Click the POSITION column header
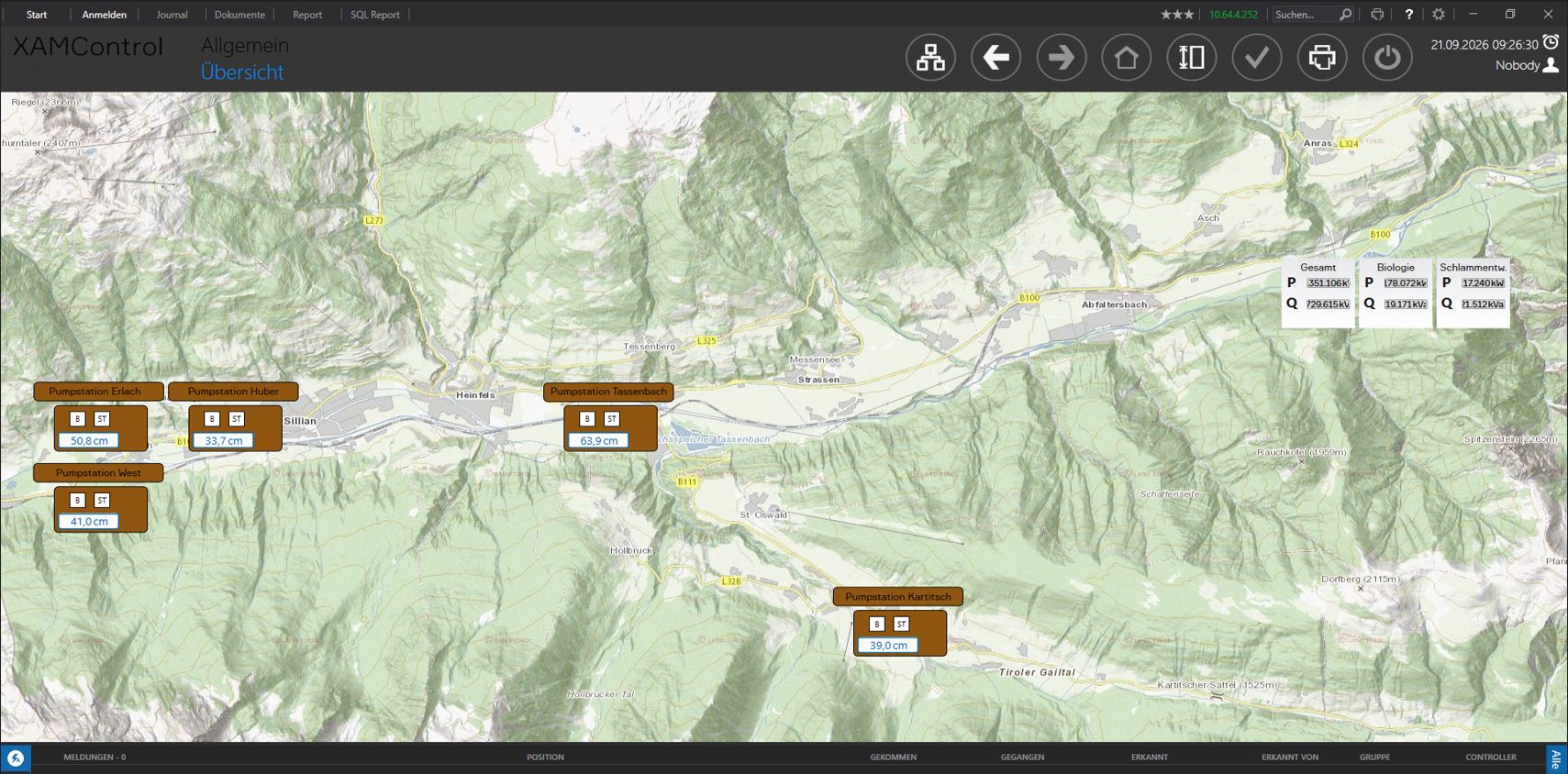This screenshot has height=774, width=1568. coord(545,757)
